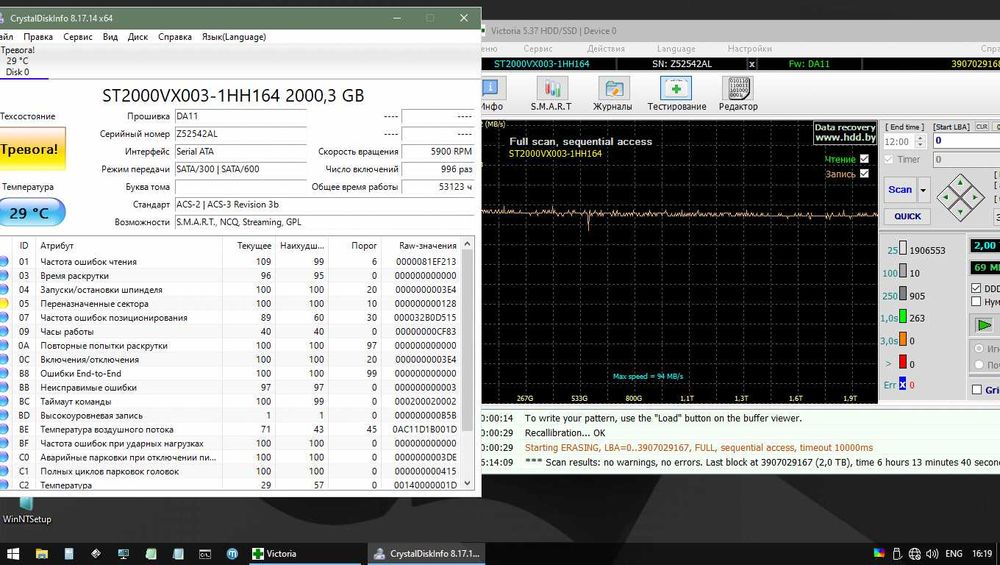Open Редактор (editor) in Victoria toolbar
The width and height of the screenshot is (1000, 565).
[738, 94]
